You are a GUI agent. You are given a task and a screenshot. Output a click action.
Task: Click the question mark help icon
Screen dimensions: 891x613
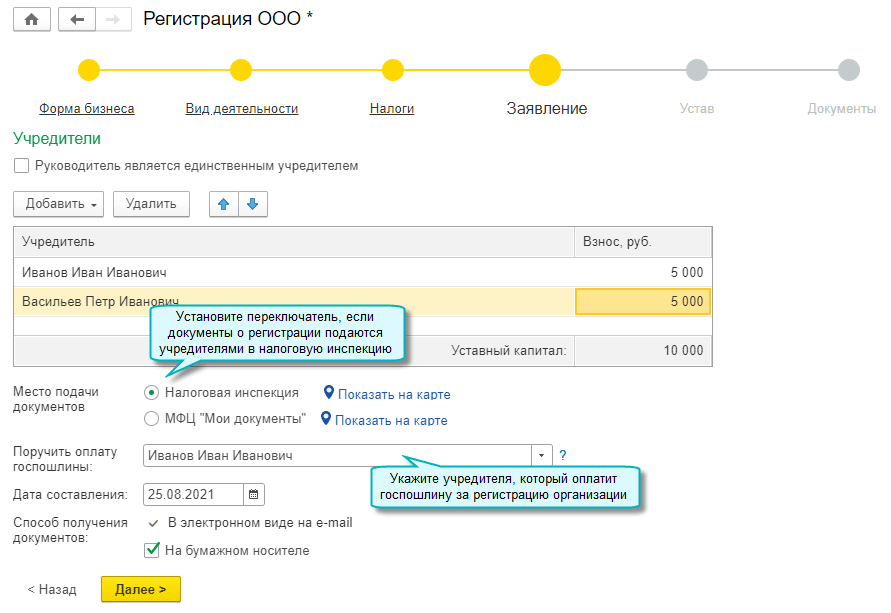pyautogui.click(x=563, y=455)
